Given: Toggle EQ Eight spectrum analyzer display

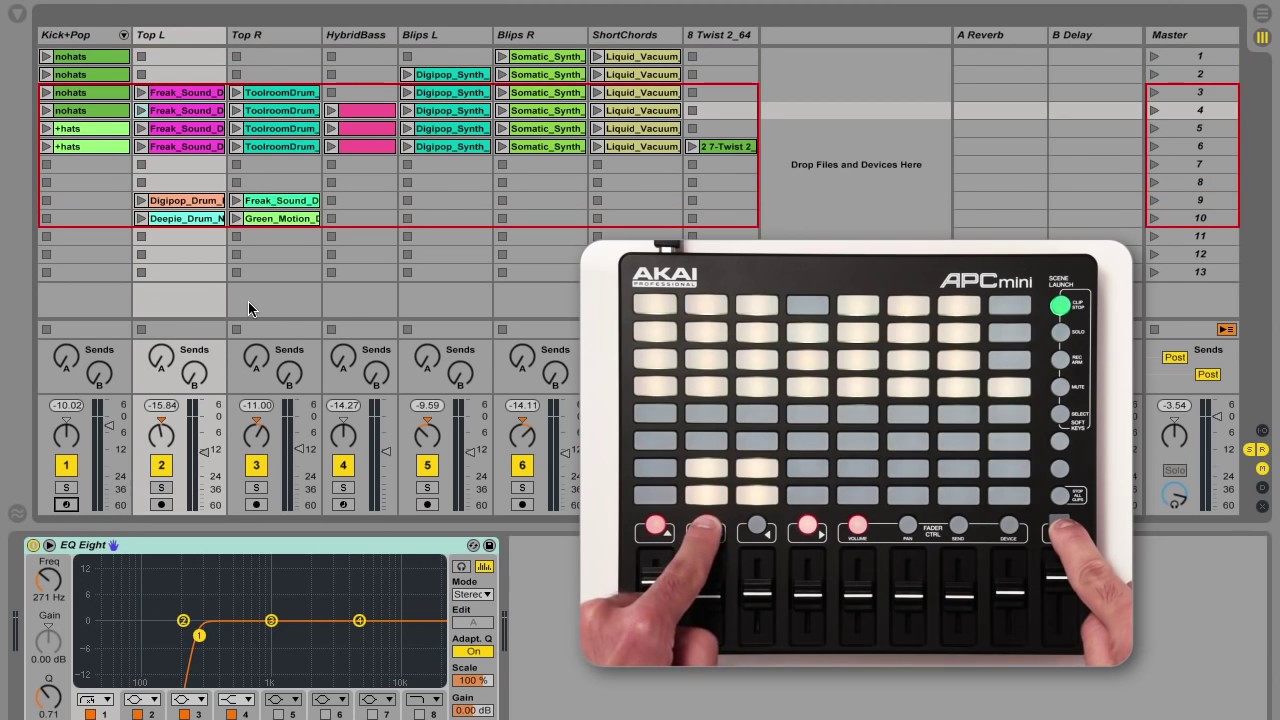Looking at the screenshot, I should coord(484,567).
